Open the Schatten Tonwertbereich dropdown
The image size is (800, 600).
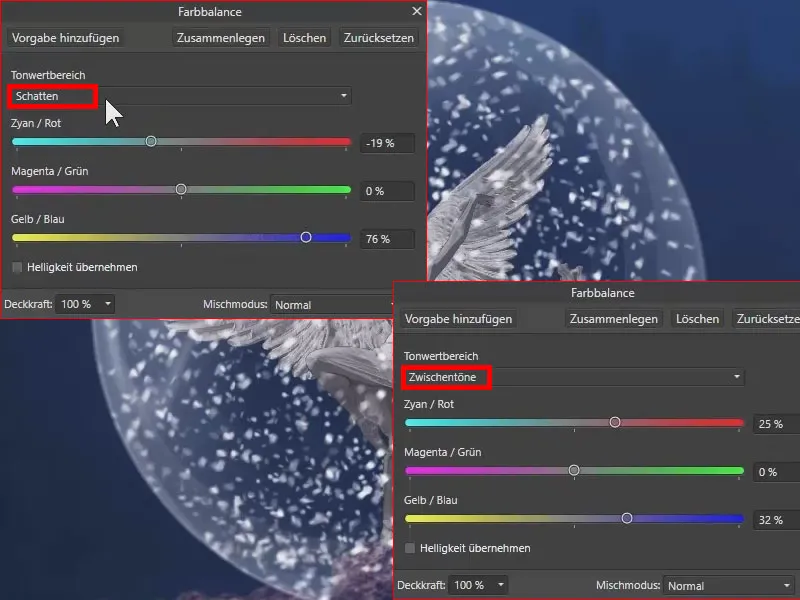pyautogui.click(x=181, y=96)
